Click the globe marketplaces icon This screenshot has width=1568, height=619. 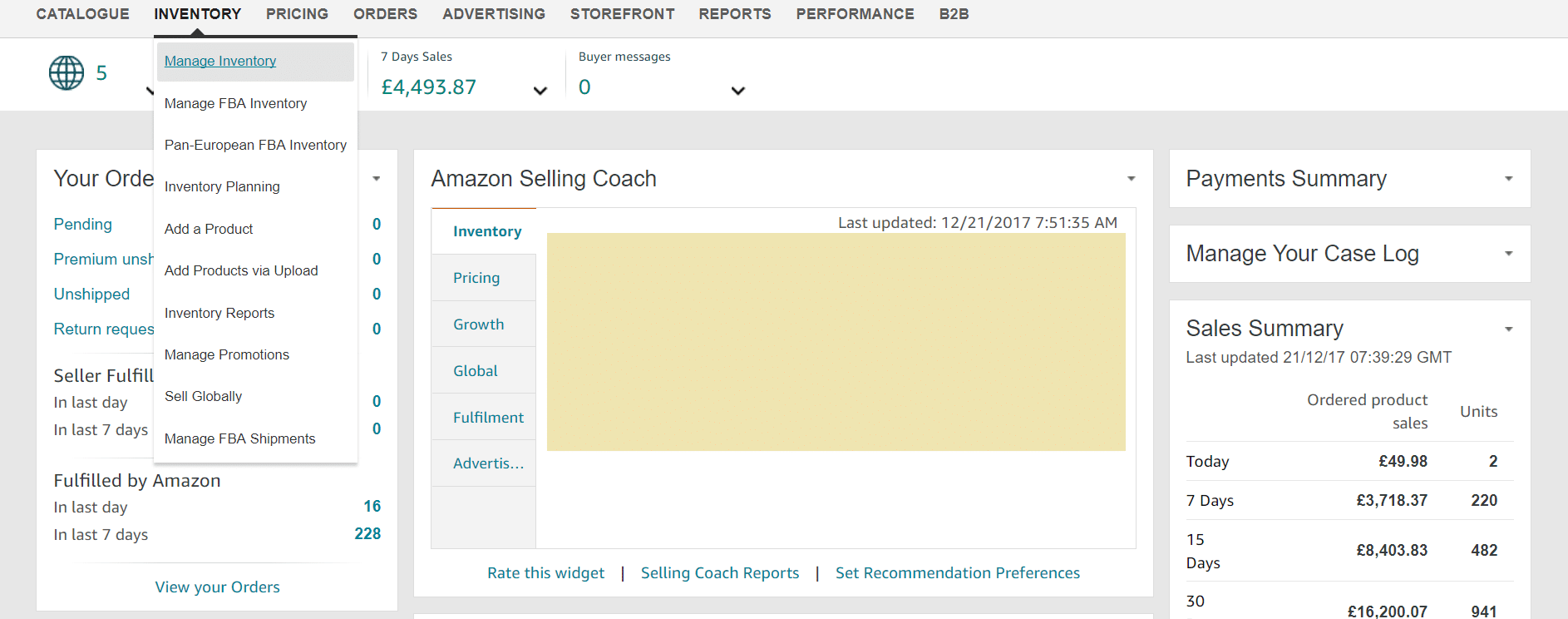click(67, 73)
